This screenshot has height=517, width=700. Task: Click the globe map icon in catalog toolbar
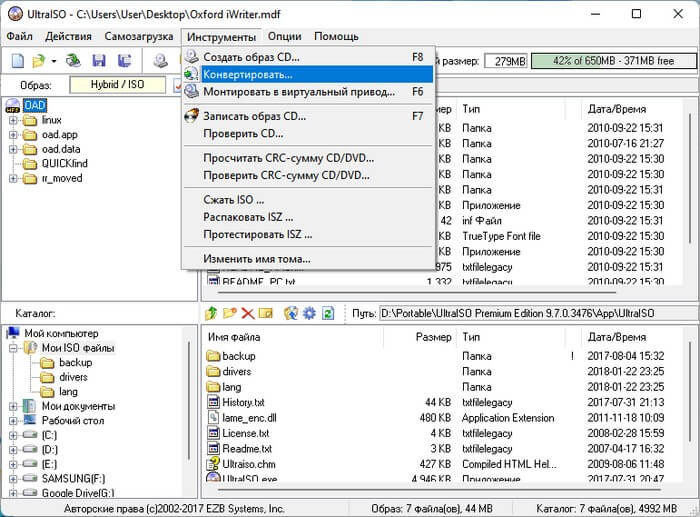click(291, 313)
